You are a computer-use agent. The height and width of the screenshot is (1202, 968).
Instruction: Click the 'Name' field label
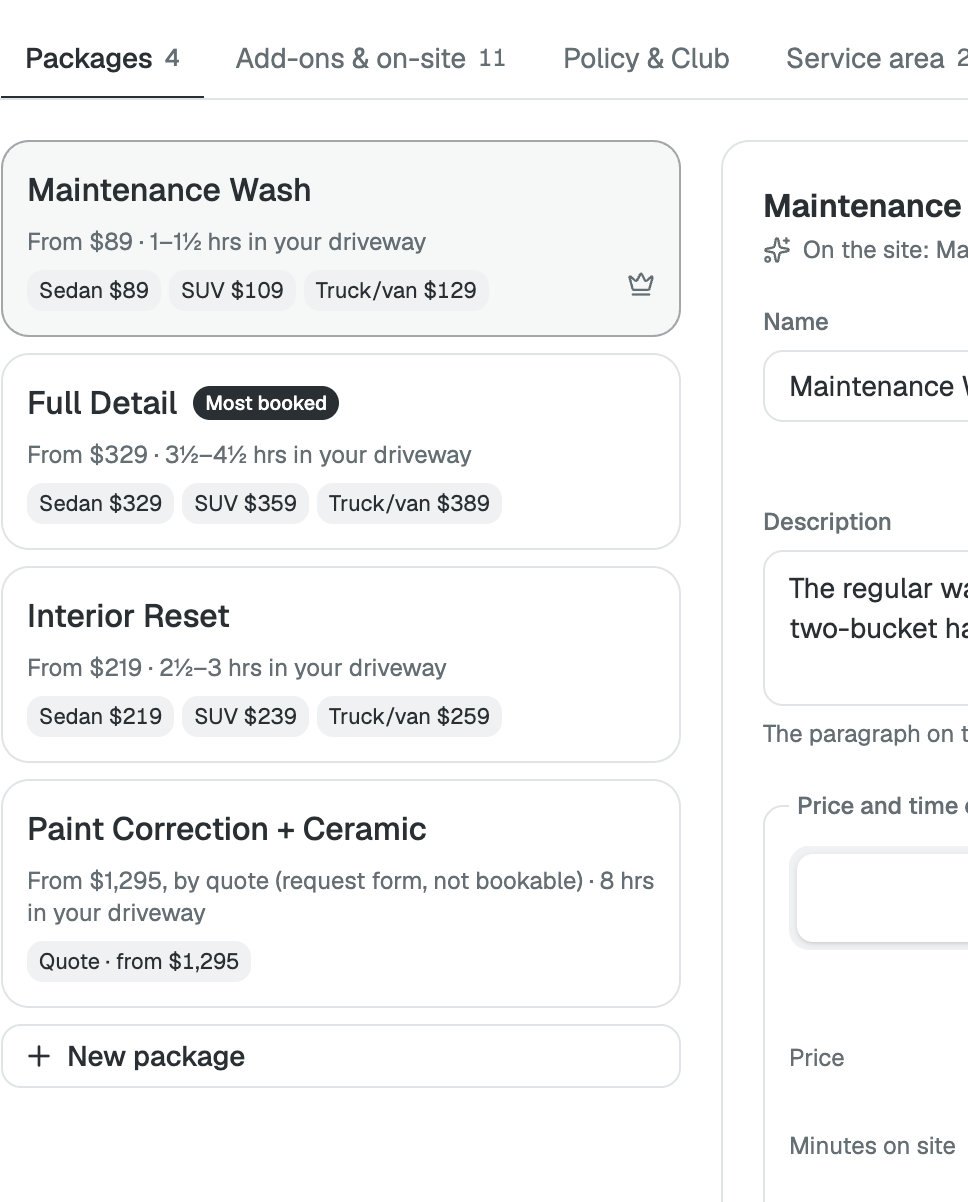(796, 322)
